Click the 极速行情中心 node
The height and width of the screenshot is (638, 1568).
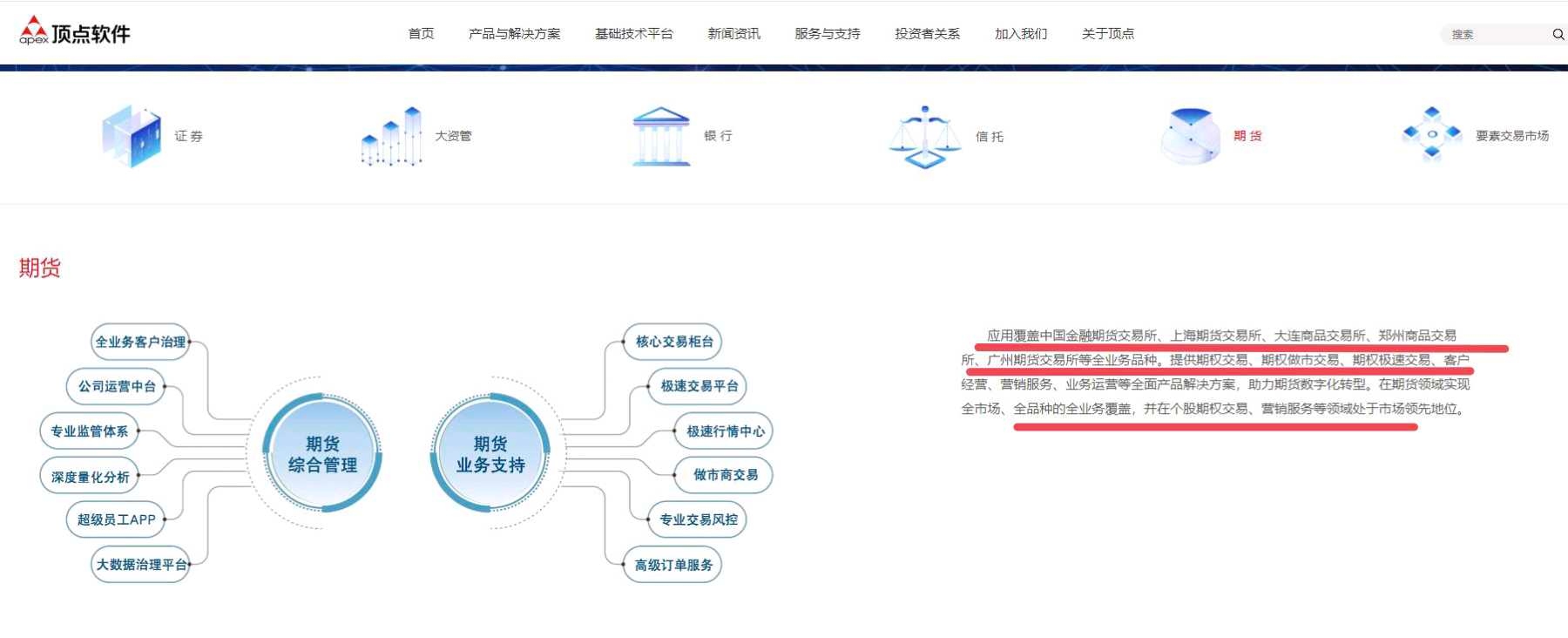point(725,431)
